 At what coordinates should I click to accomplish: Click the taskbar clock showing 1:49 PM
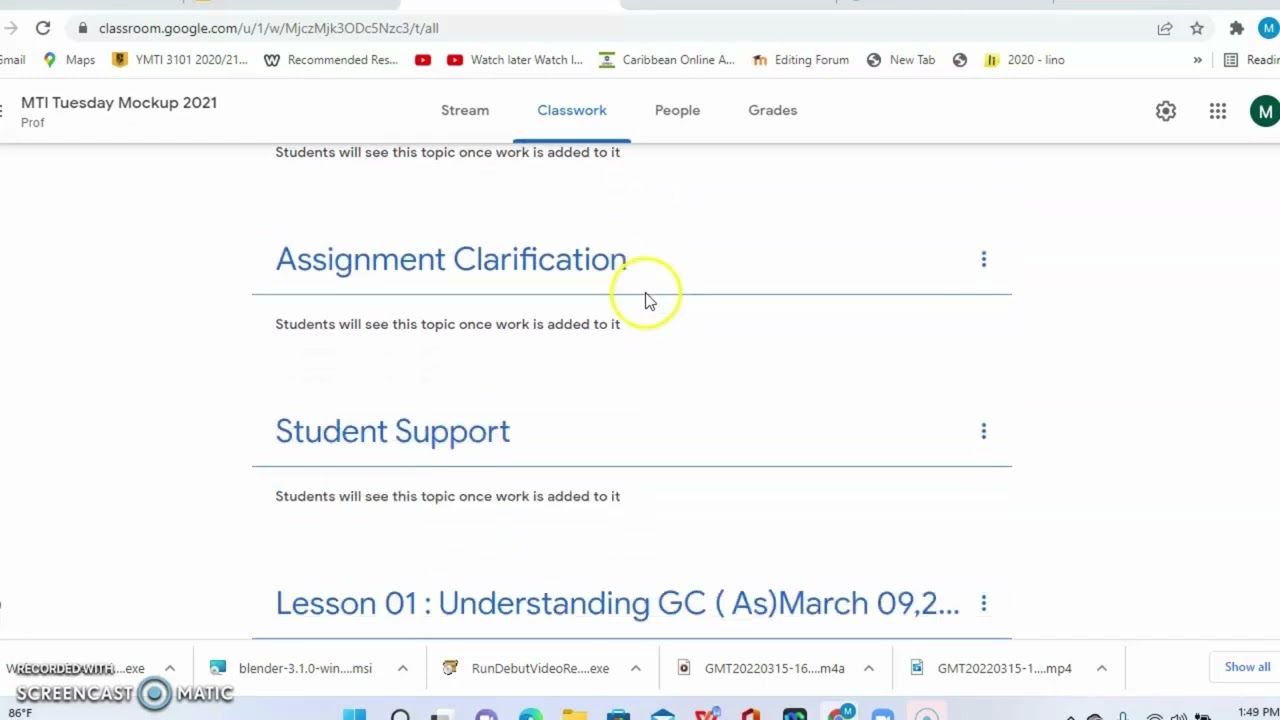[x=1258, y=712]
